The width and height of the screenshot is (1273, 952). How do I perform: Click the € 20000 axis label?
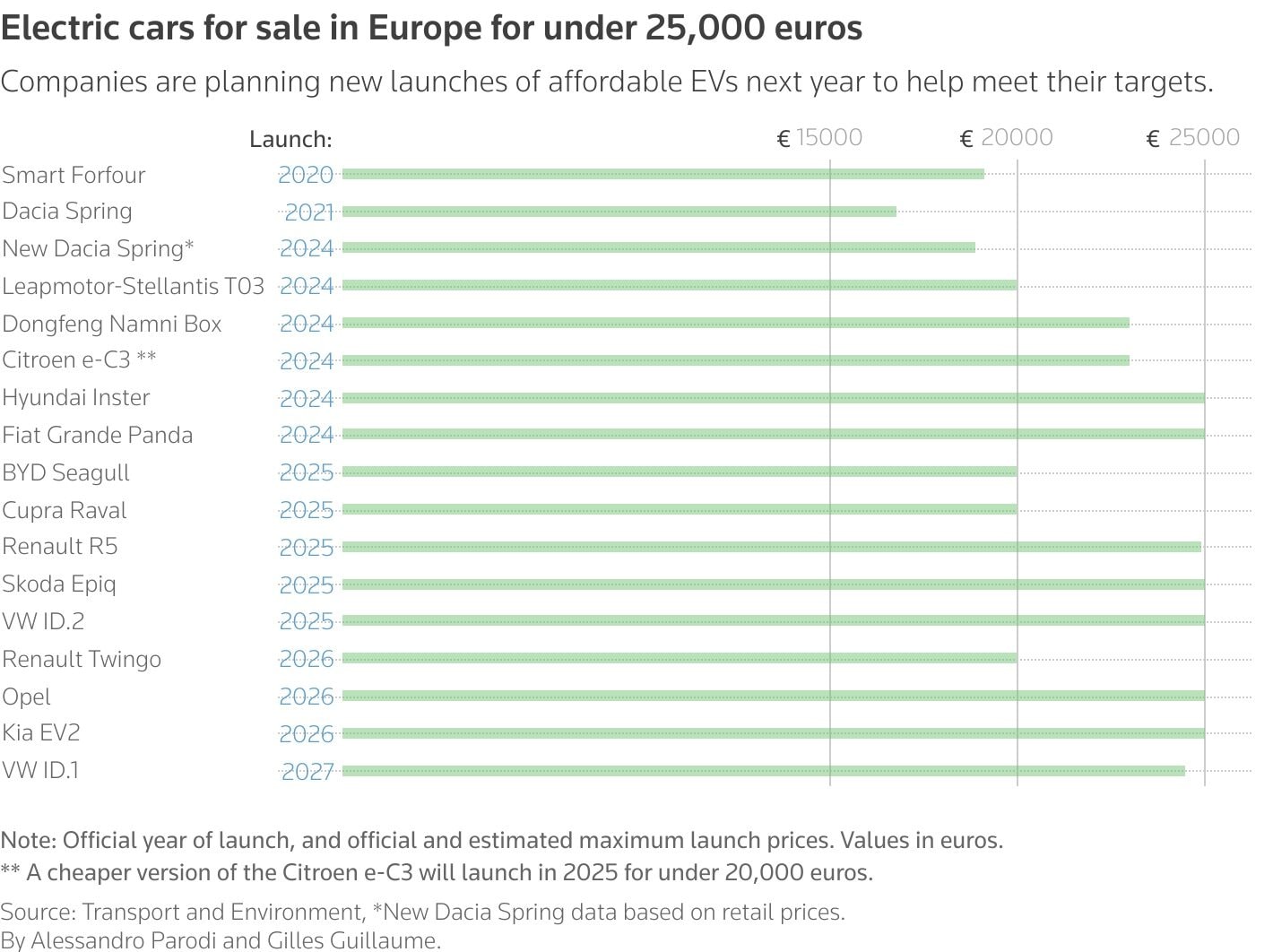click(1007, 138)
